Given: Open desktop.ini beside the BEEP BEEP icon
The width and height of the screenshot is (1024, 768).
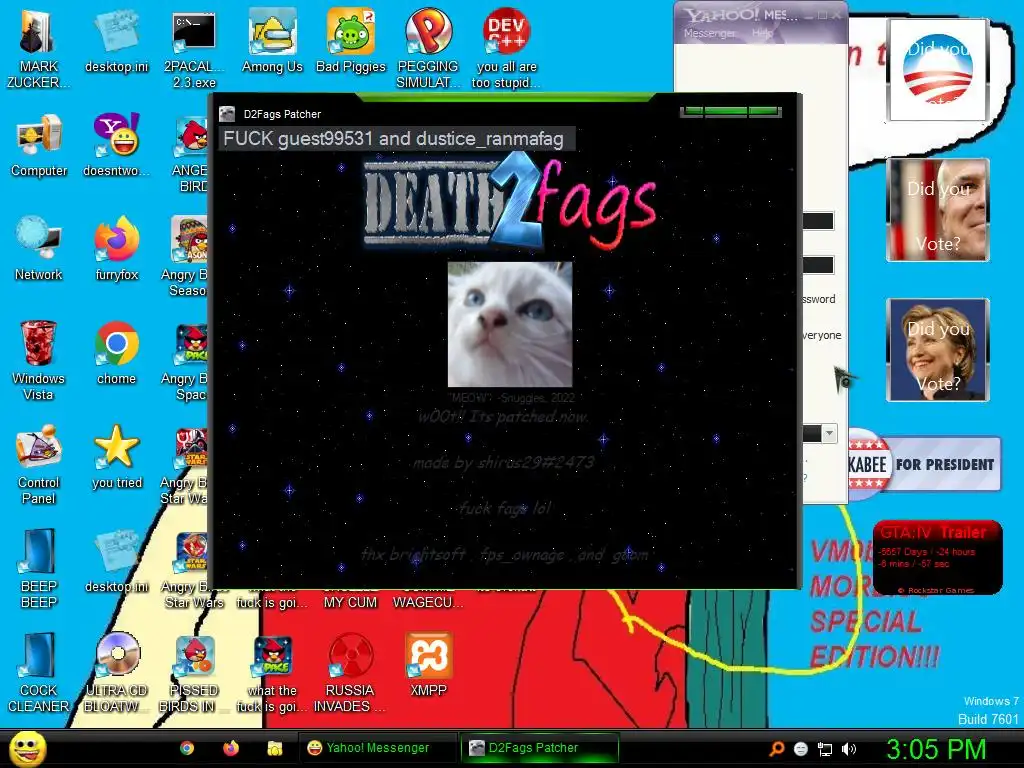Looking at the screenshot, I should 116,560.
